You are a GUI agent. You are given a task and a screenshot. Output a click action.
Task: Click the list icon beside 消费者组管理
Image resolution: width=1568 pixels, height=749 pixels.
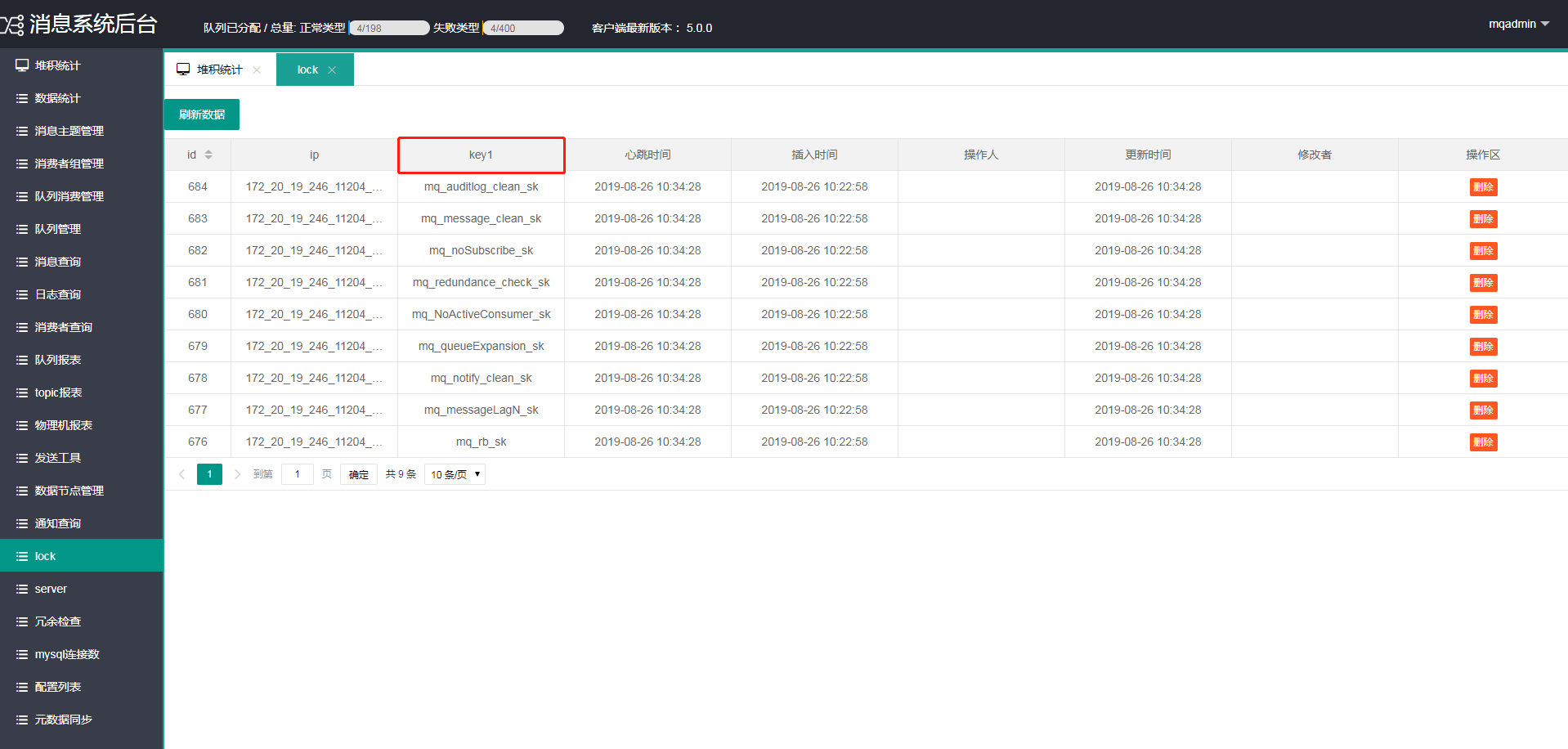coord(22,164)
